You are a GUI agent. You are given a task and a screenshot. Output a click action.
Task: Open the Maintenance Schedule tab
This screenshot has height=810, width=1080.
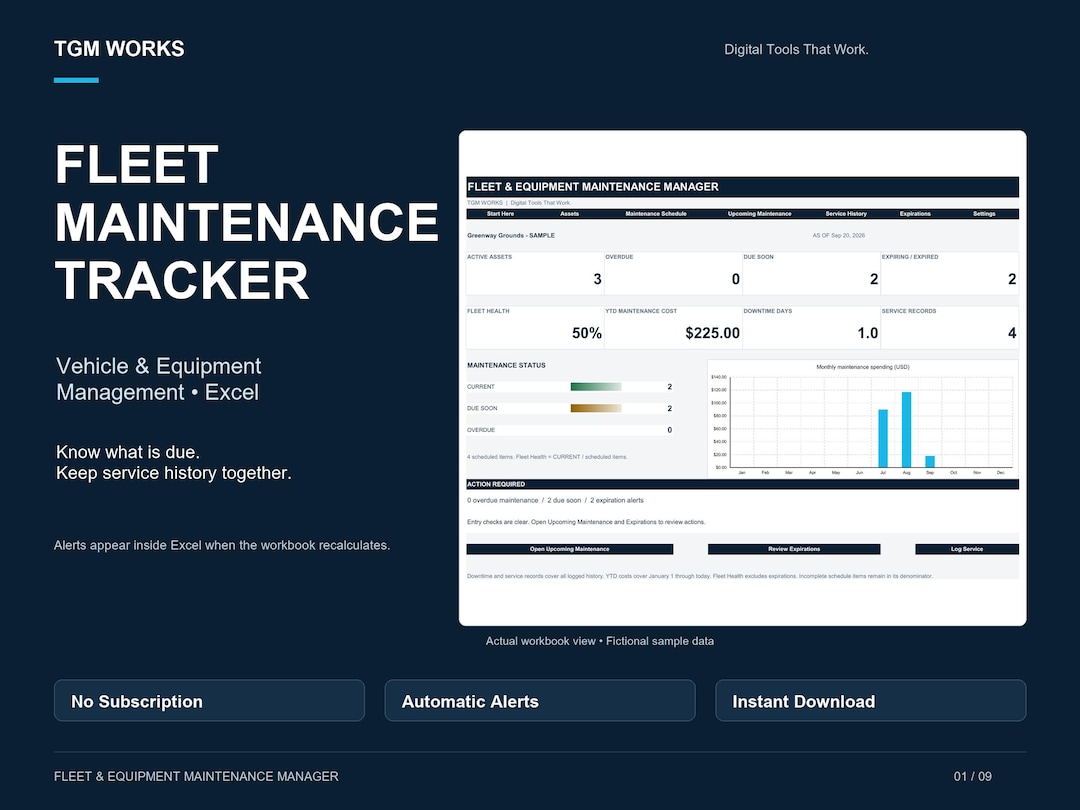656,214
